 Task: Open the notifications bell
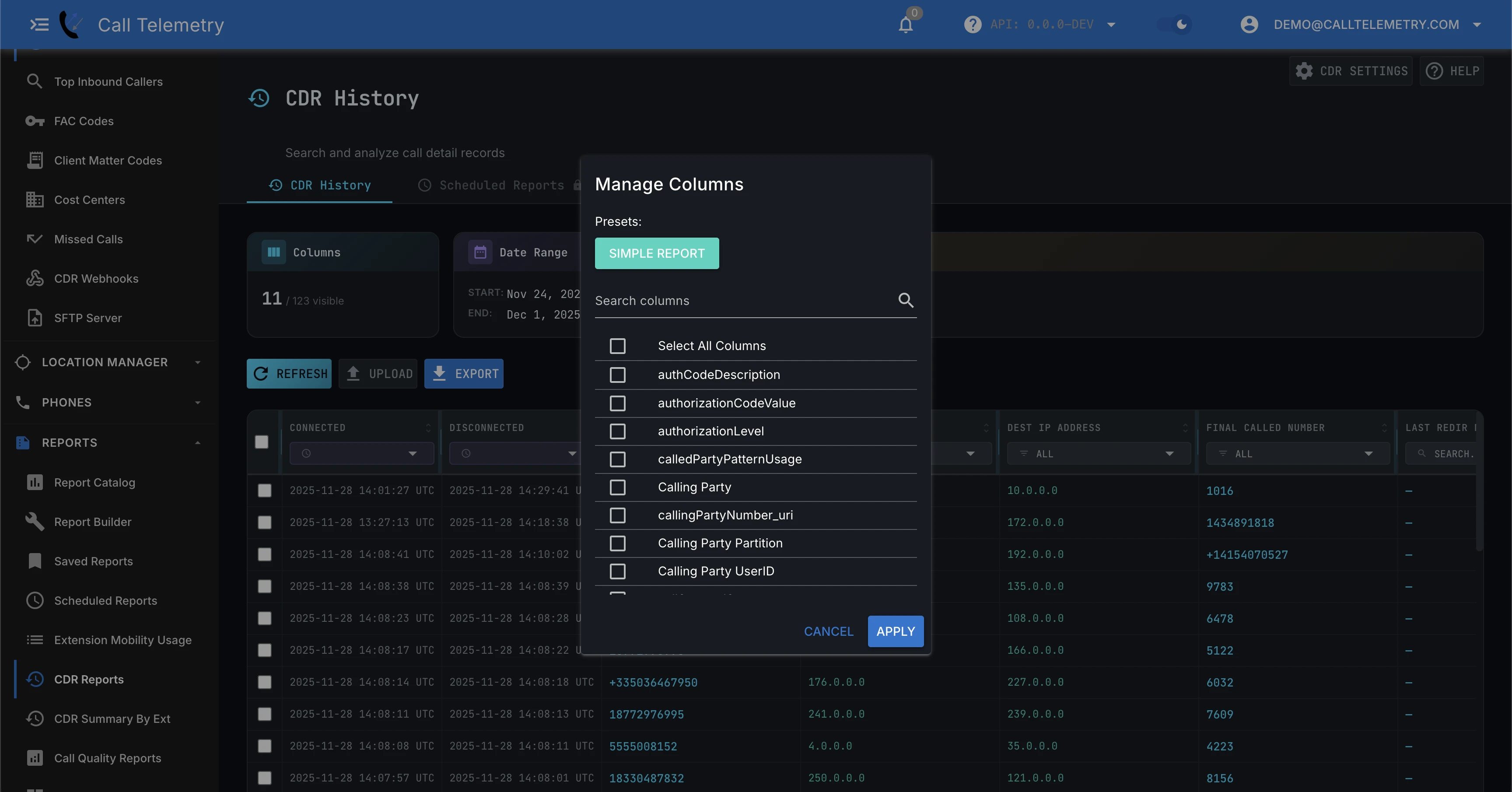(906, 25)
